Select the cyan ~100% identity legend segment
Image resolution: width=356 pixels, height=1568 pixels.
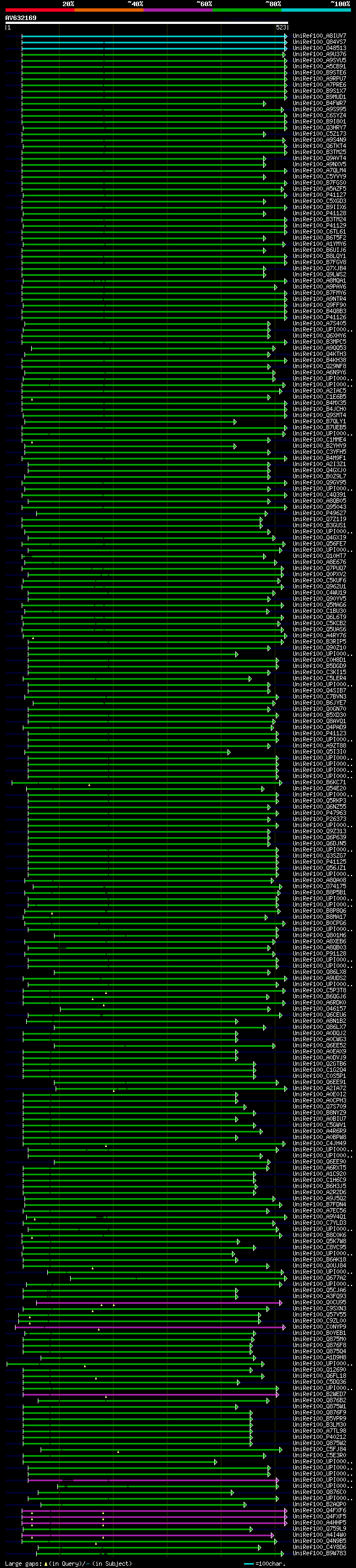tap(317, 10)
